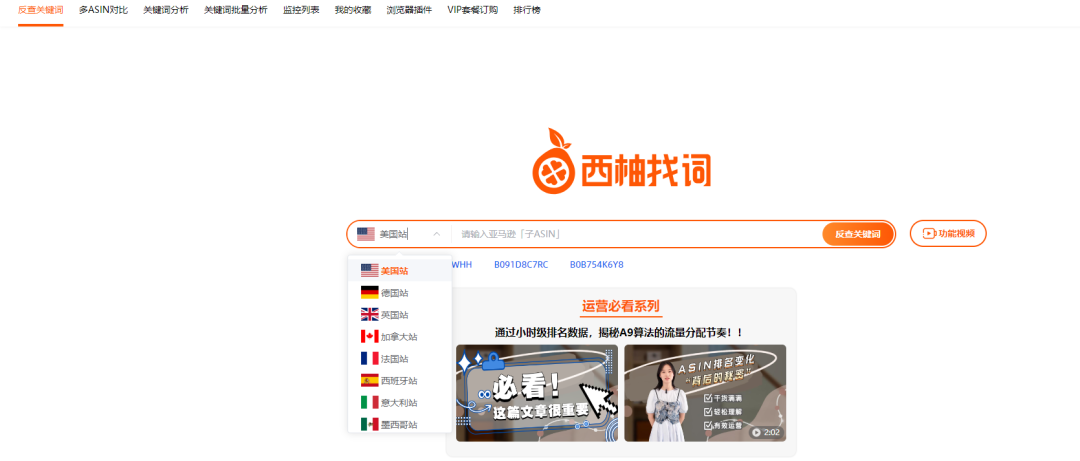Viewport: 1080px width, 461px height.
Task: Click the Spanish flag icon
Action: point(370,380)
